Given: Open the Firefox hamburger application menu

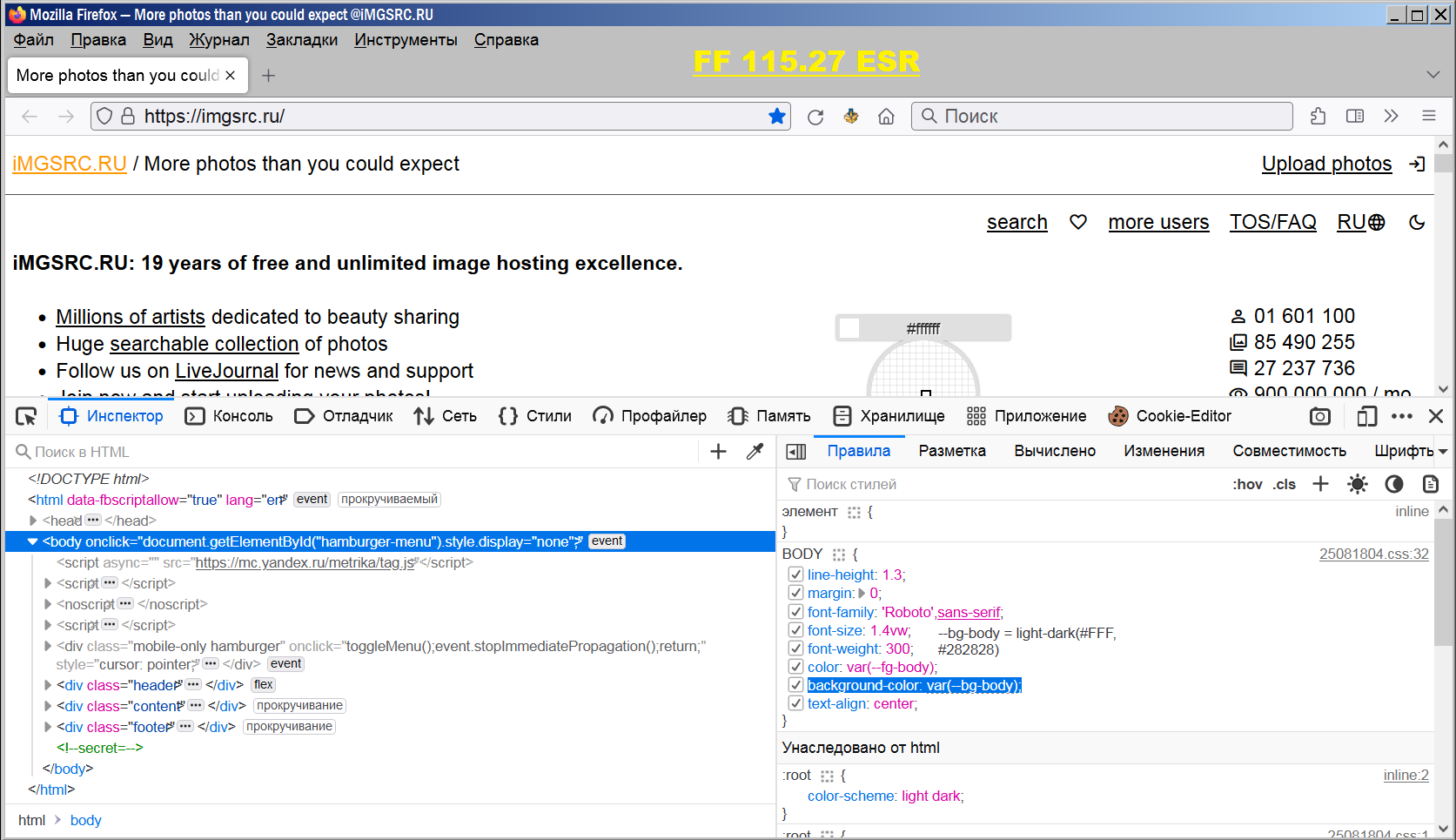Looking at the screenshot, I should (1429, 116).
